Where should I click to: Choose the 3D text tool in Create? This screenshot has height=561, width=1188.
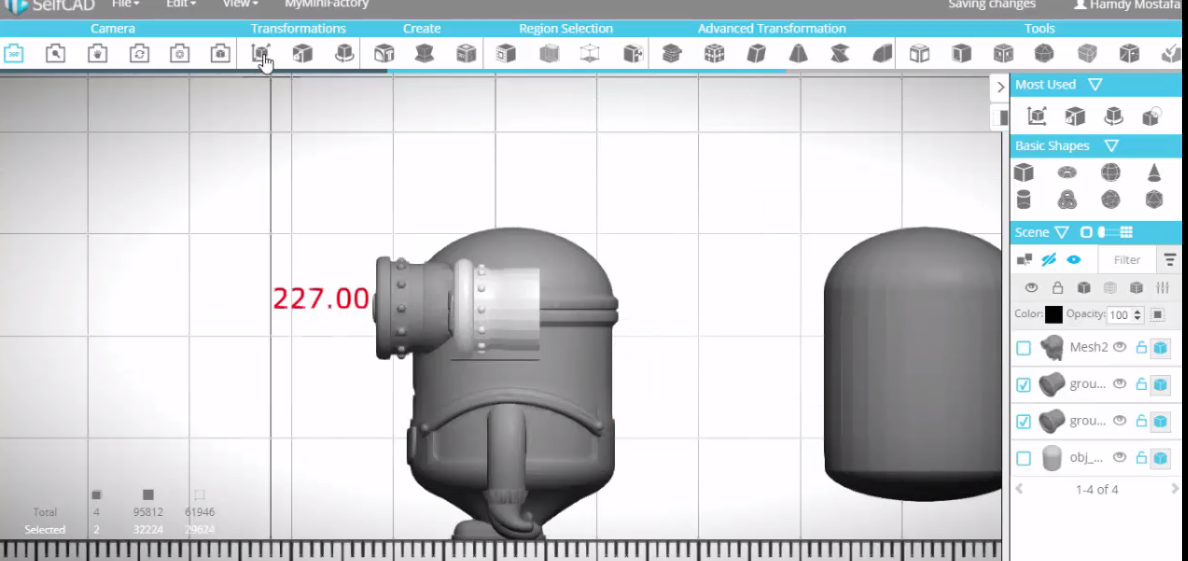384,54
